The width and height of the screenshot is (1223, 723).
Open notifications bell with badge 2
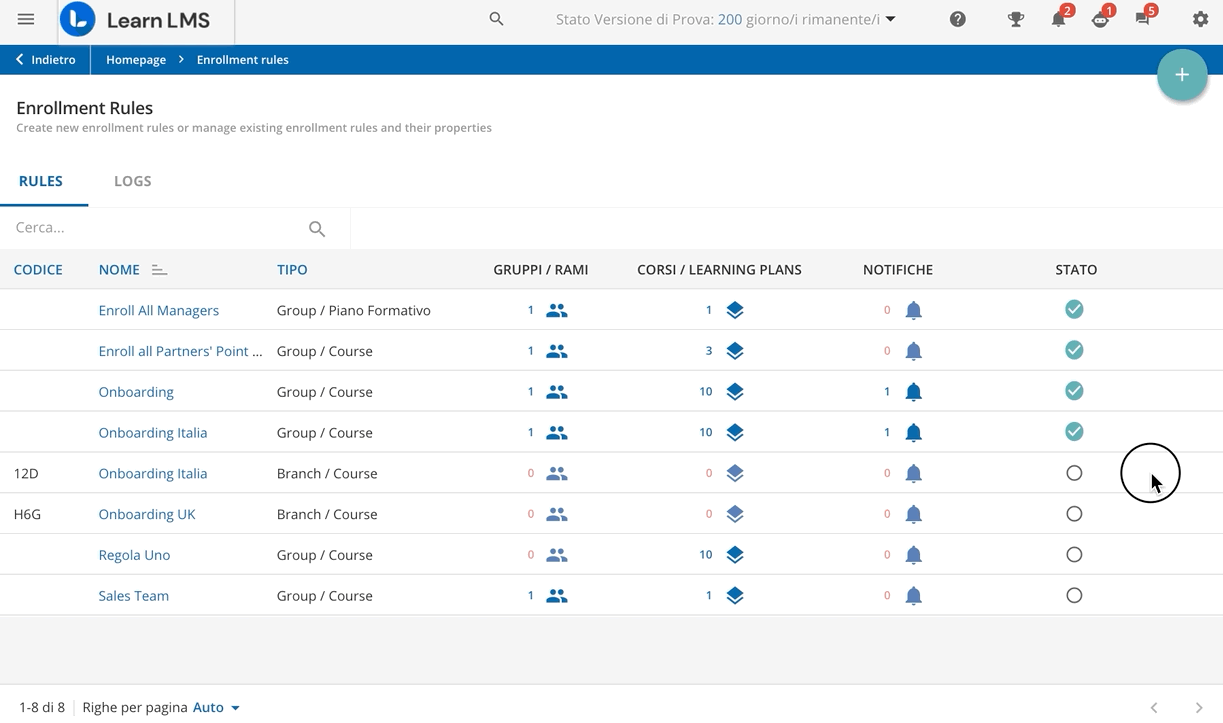pyautogui.click(x=1058, y=19)
